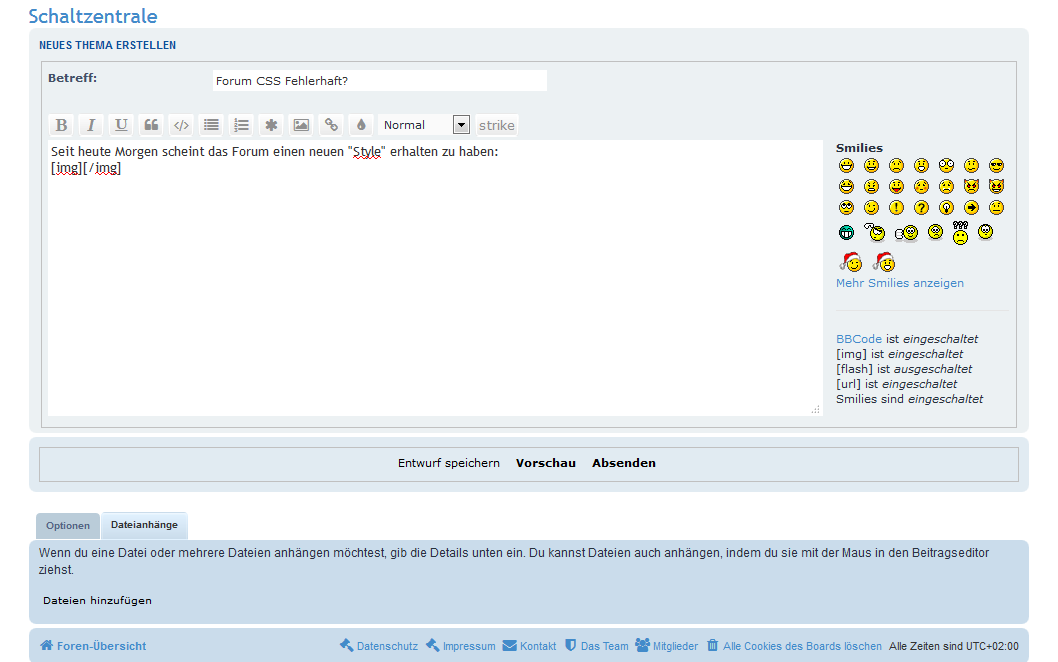Image resolution: width=1058 pixels, height=662 pixels.
Task: Insert the frowning evil devil smiley
Action: 971,186
